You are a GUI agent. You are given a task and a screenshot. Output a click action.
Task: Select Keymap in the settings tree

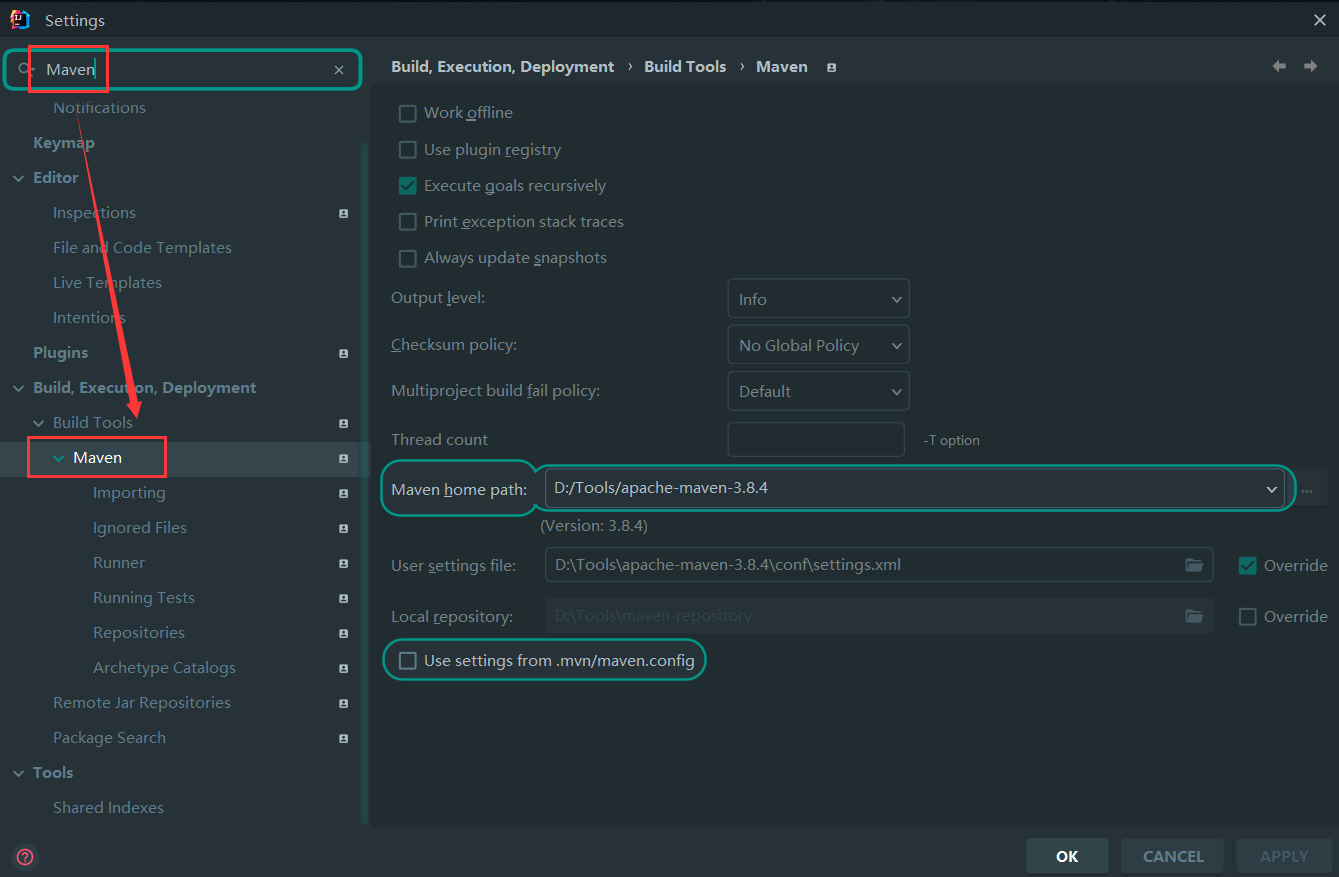[64, 143]
